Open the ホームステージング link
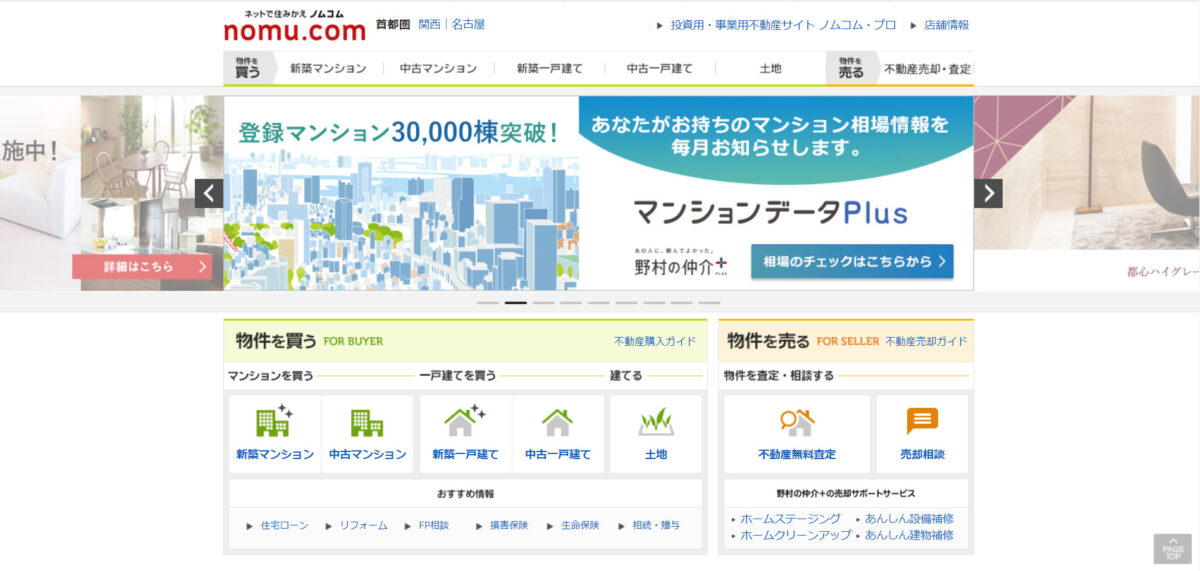1200x571 pixels. pos(791,519)
